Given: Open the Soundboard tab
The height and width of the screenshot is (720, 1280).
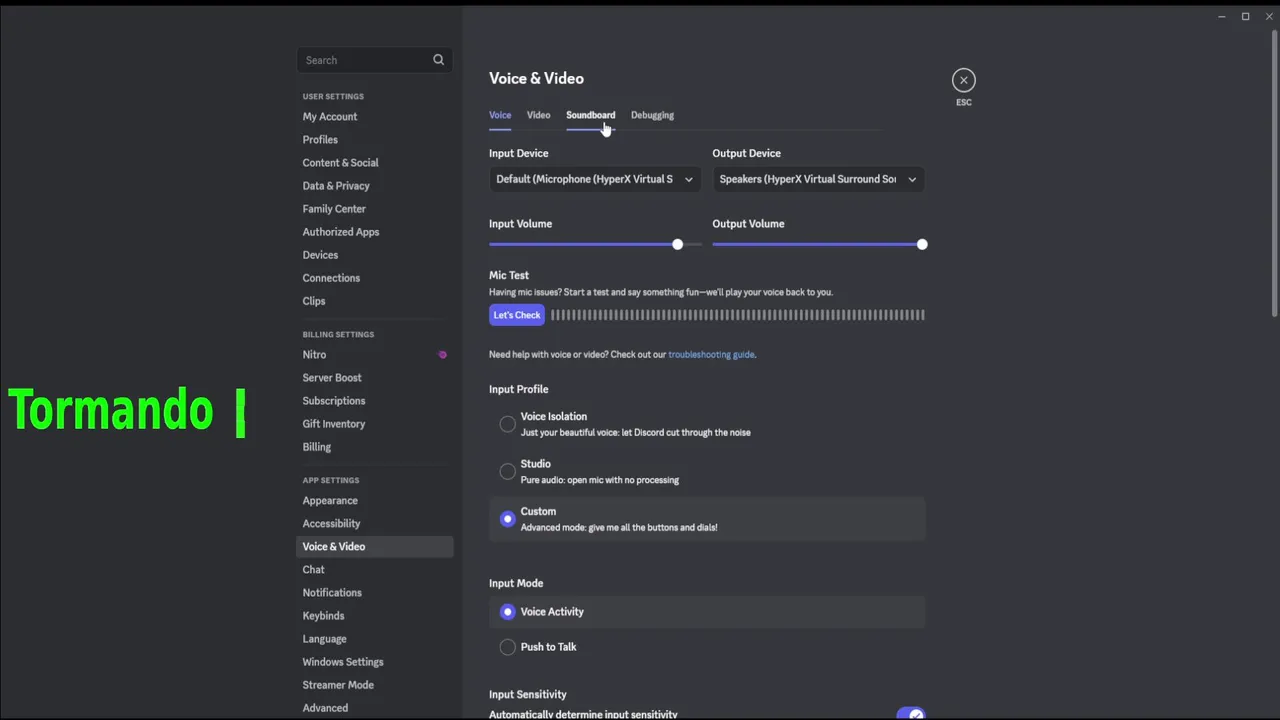Looking at the screenshot, I should point(590,115).
